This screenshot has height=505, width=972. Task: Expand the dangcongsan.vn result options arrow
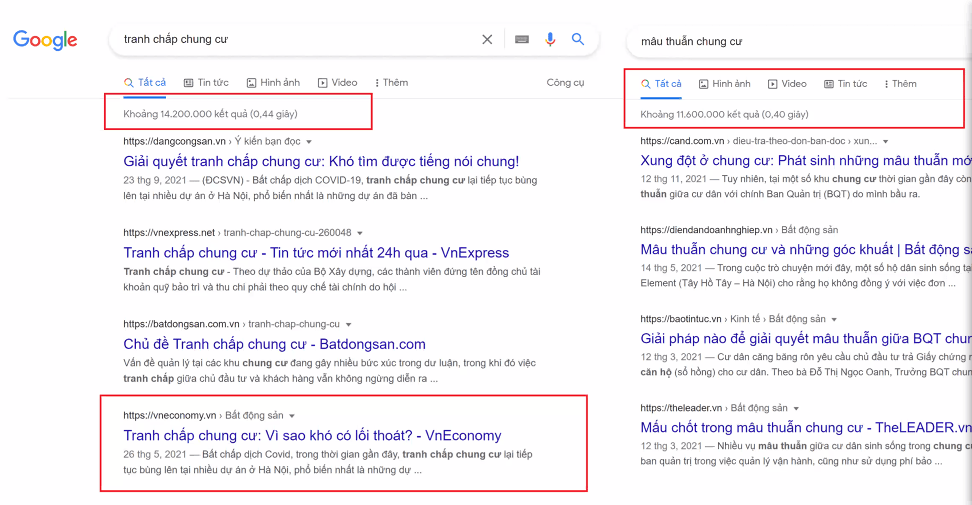tap(309, 142)
